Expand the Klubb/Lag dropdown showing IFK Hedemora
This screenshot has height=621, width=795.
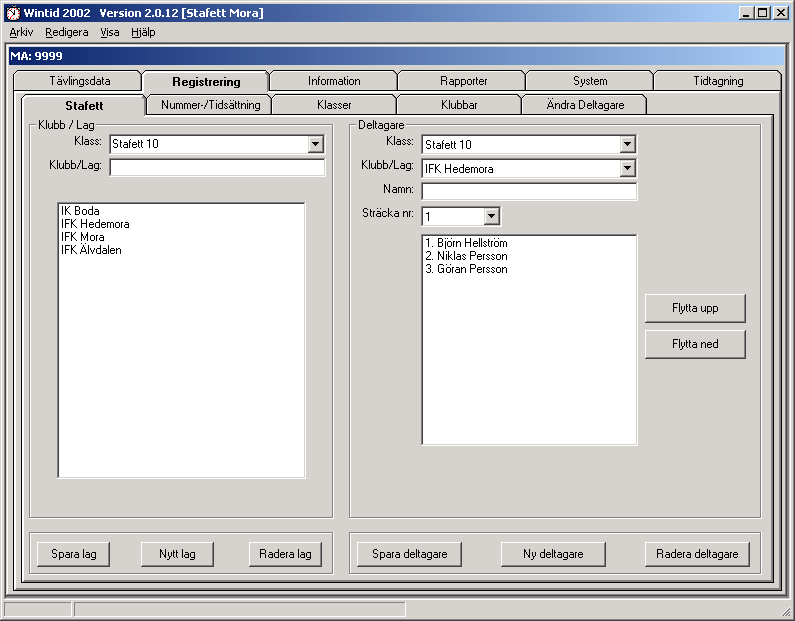click(627, 168)
